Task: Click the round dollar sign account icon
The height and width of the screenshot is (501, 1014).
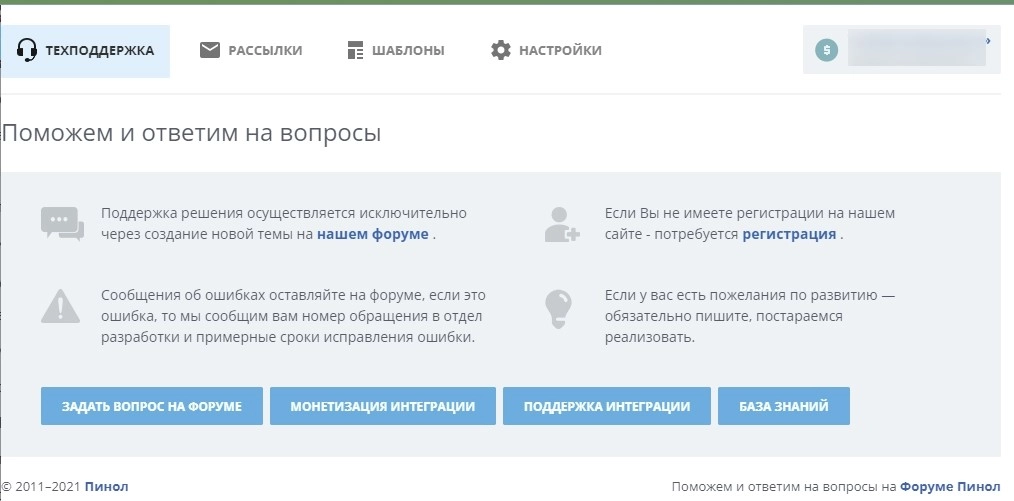Action: 826,50
